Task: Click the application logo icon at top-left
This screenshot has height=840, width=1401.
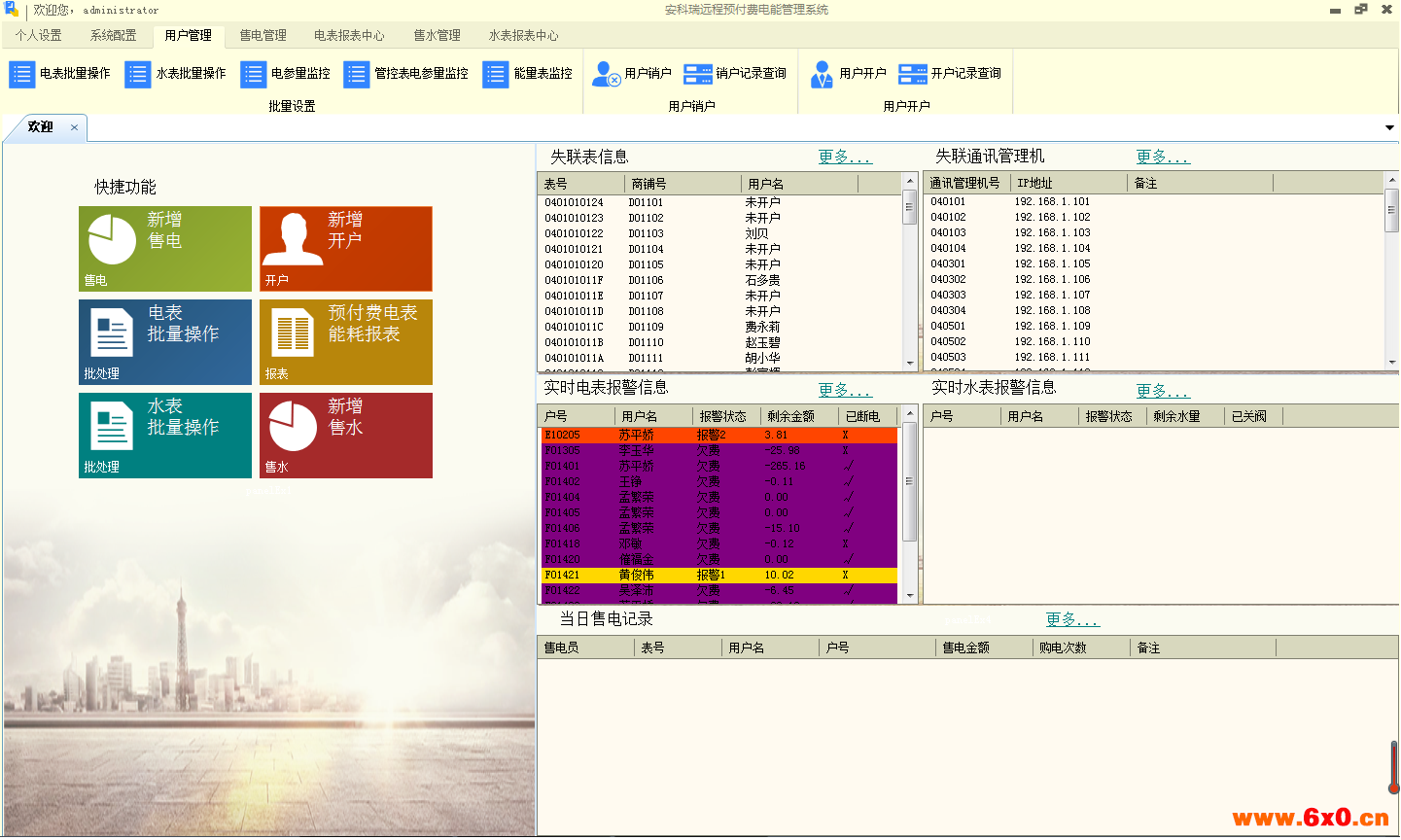Action: (x=11, y=10)
